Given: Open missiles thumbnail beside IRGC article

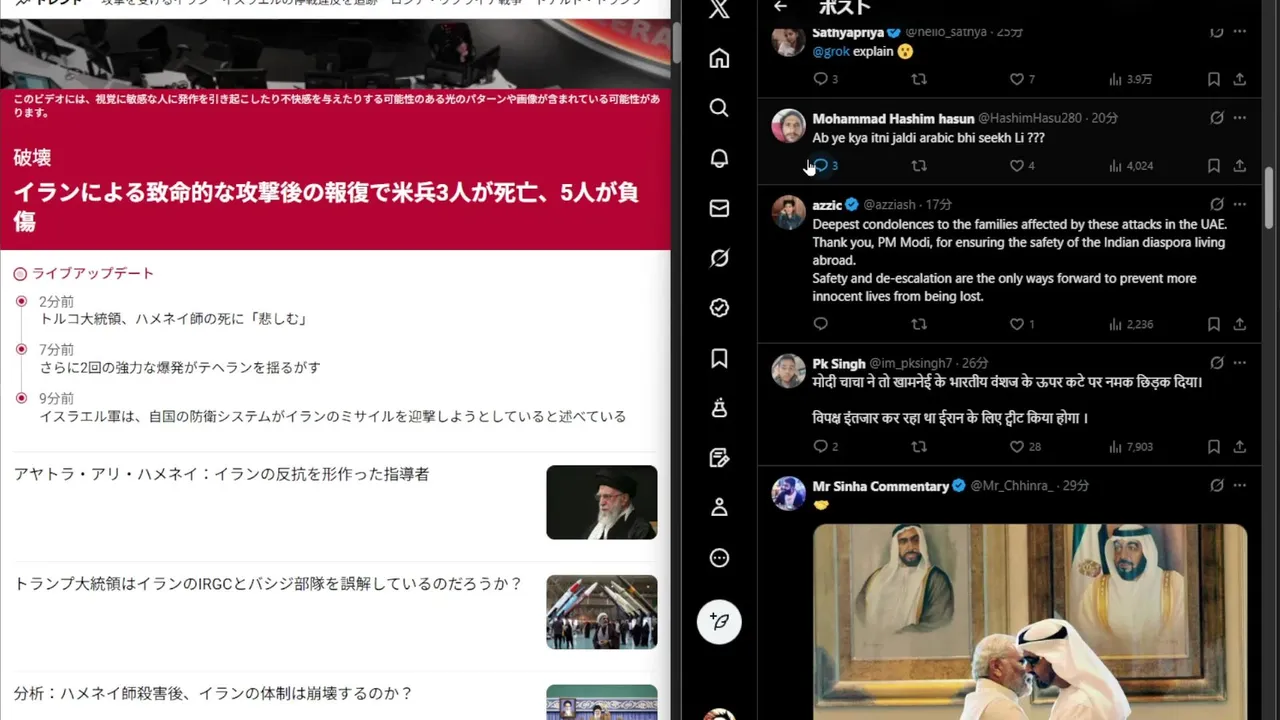Looking at the screenshot, I should coord(602,612).
